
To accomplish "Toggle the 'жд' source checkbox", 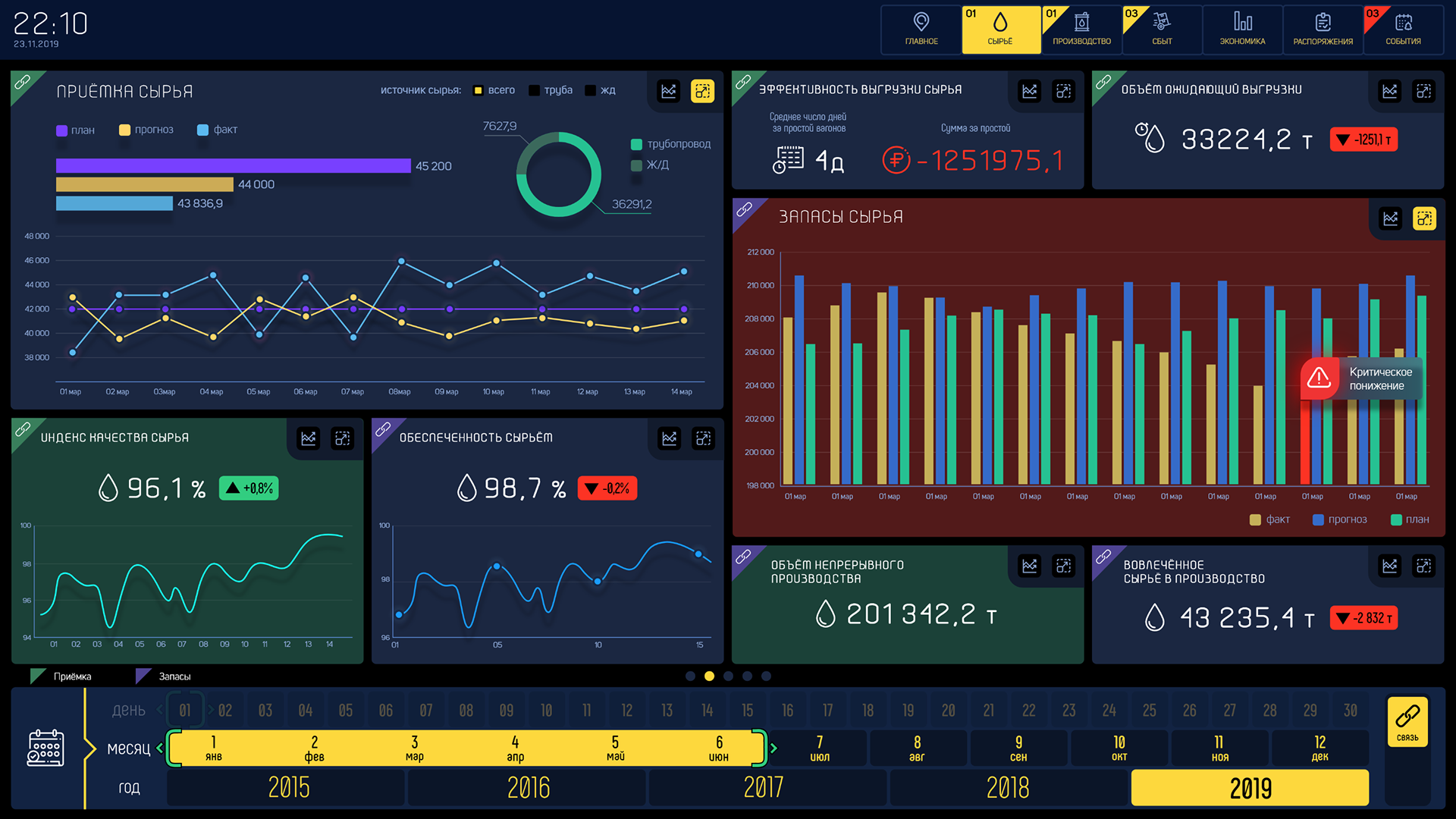I will 590,90.
